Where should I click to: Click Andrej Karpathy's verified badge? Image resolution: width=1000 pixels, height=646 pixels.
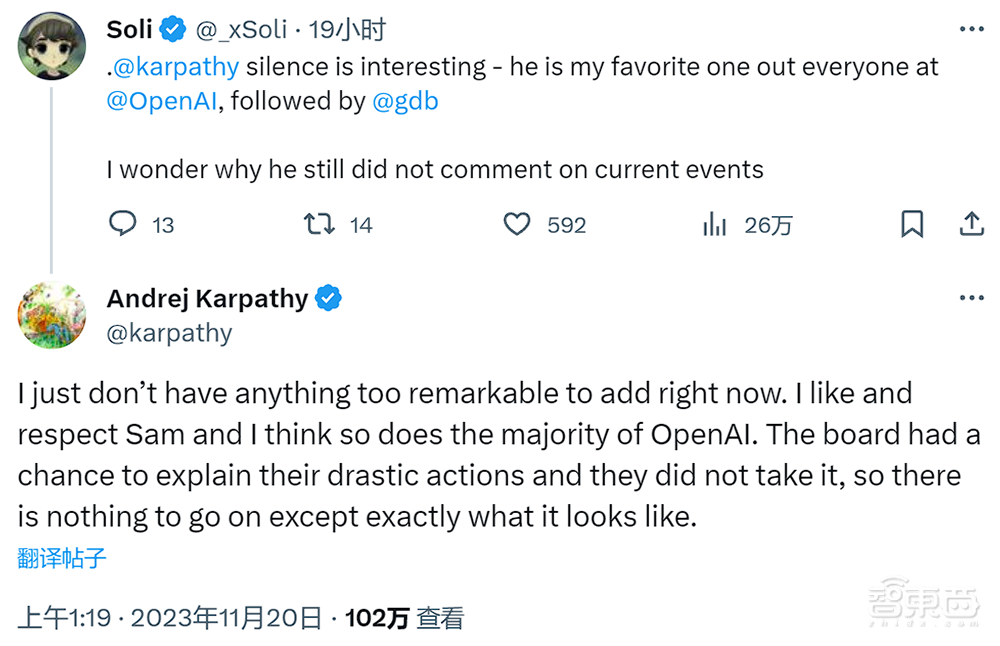click(329, 298)
